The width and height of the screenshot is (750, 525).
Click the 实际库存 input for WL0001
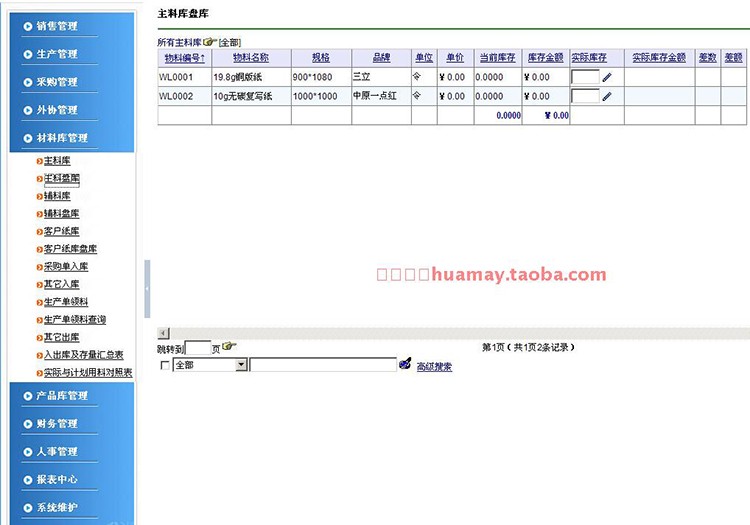pos(585,77)
